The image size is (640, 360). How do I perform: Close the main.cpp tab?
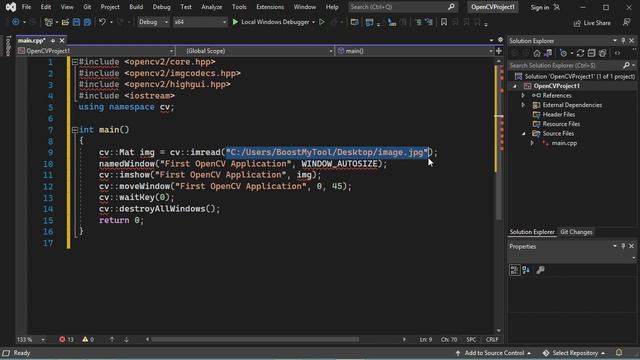(62, 41)
